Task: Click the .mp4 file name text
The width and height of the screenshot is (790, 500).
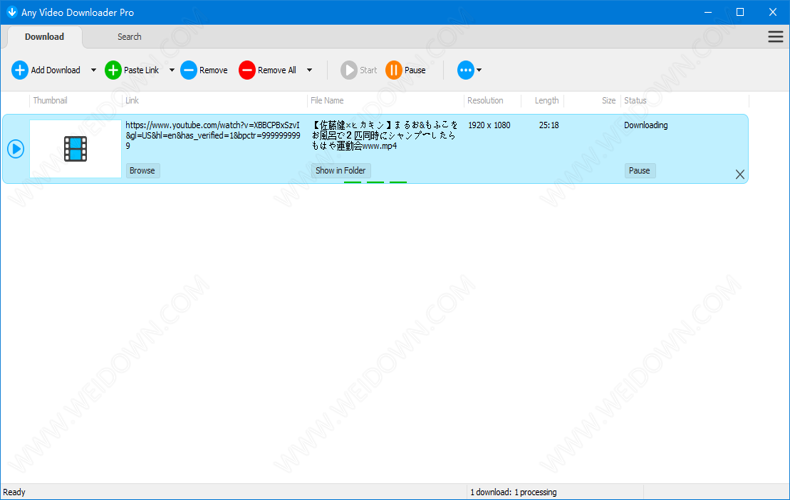Action: point(385,135)
